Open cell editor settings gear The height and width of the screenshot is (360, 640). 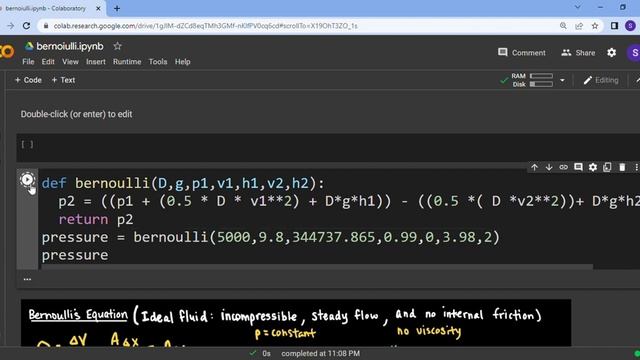coord(593,167)
